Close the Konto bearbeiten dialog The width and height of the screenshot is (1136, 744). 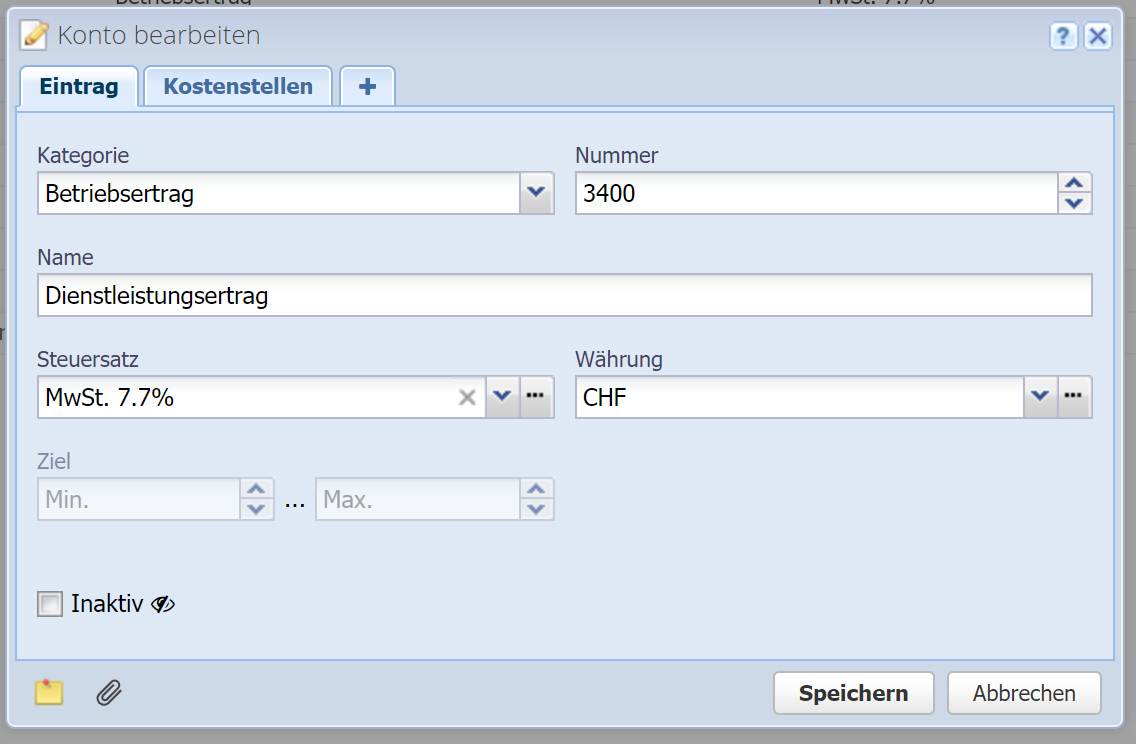1098,37
